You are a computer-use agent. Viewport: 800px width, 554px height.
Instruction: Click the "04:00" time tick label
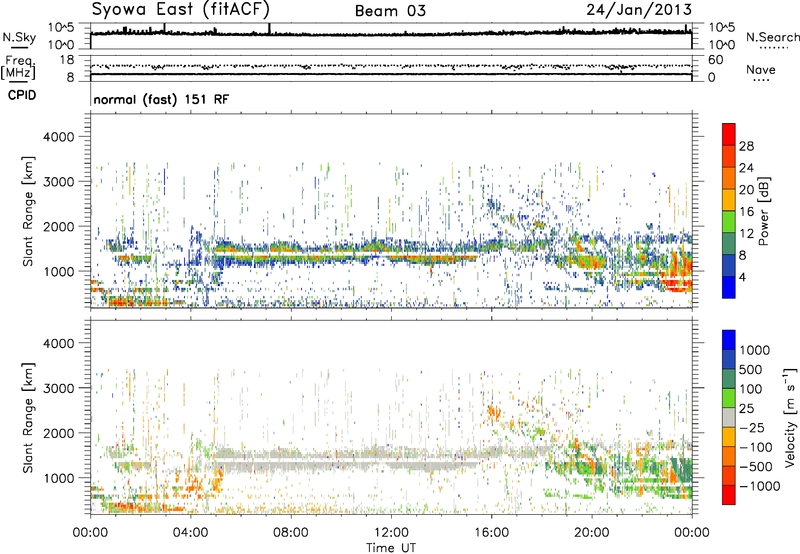(x=191, y=533)
